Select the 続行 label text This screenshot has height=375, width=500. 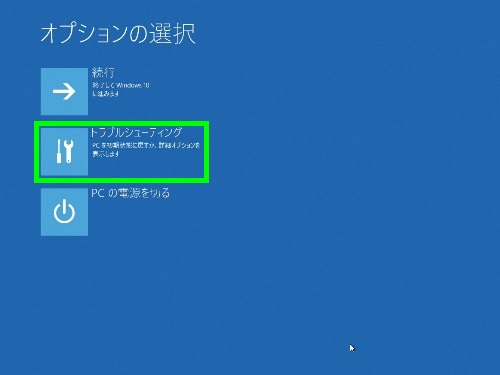(103, 73)
